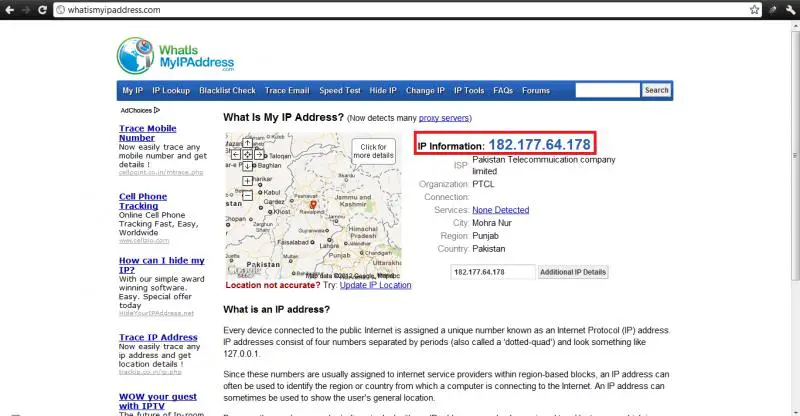Click the site search input field
Image resolution: width=800 pixels, height=416 pixels.
[x=607, y=90]
